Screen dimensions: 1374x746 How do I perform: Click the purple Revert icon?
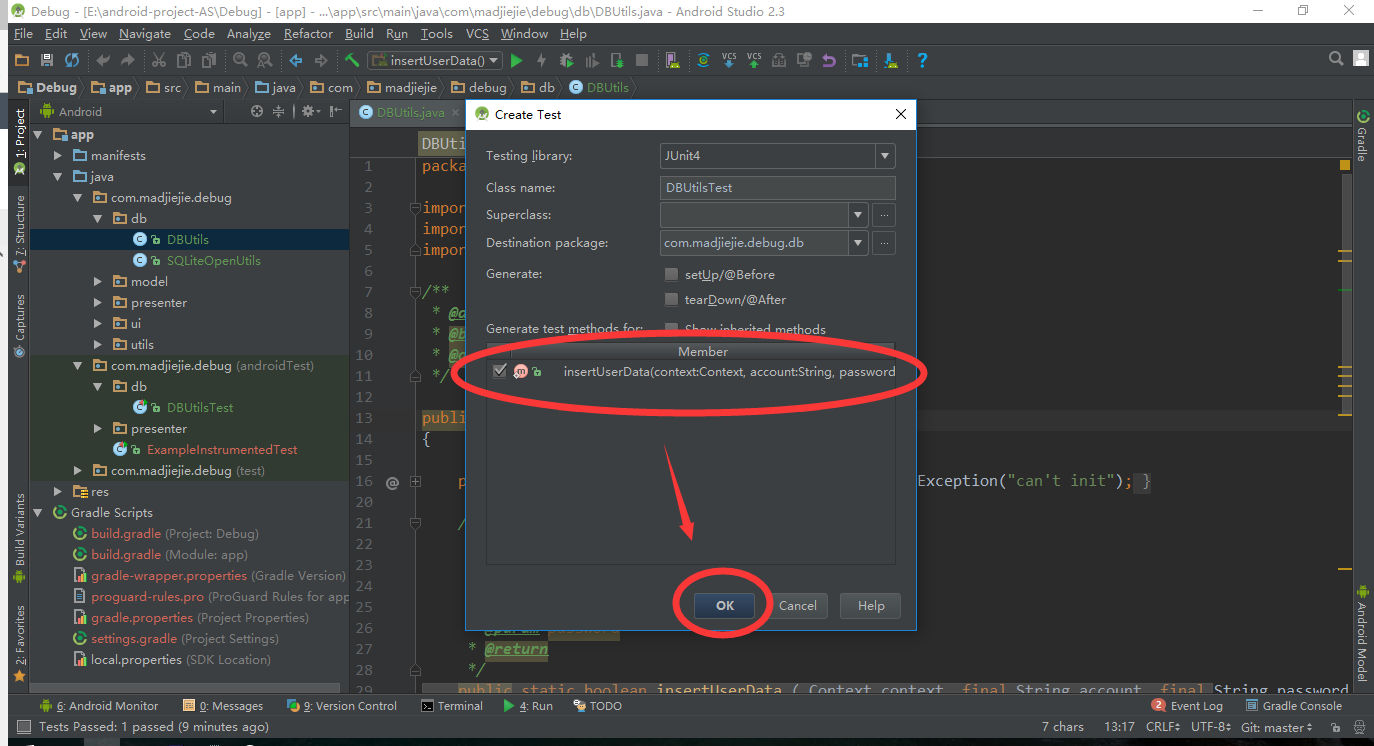click(x=828, y=60)
